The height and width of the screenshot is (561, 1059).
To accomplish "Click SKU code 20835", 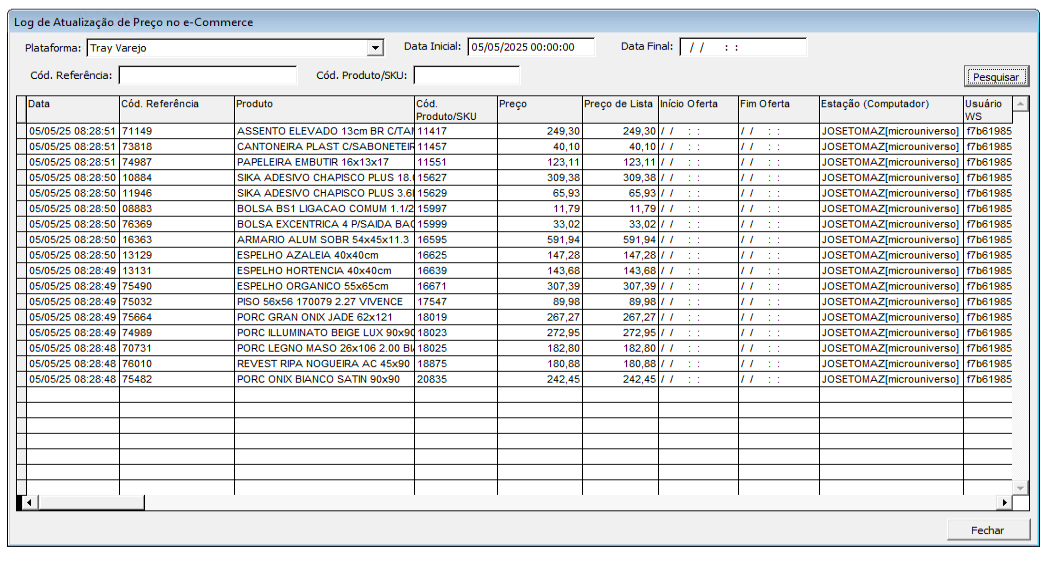I will tap(456, 379).
